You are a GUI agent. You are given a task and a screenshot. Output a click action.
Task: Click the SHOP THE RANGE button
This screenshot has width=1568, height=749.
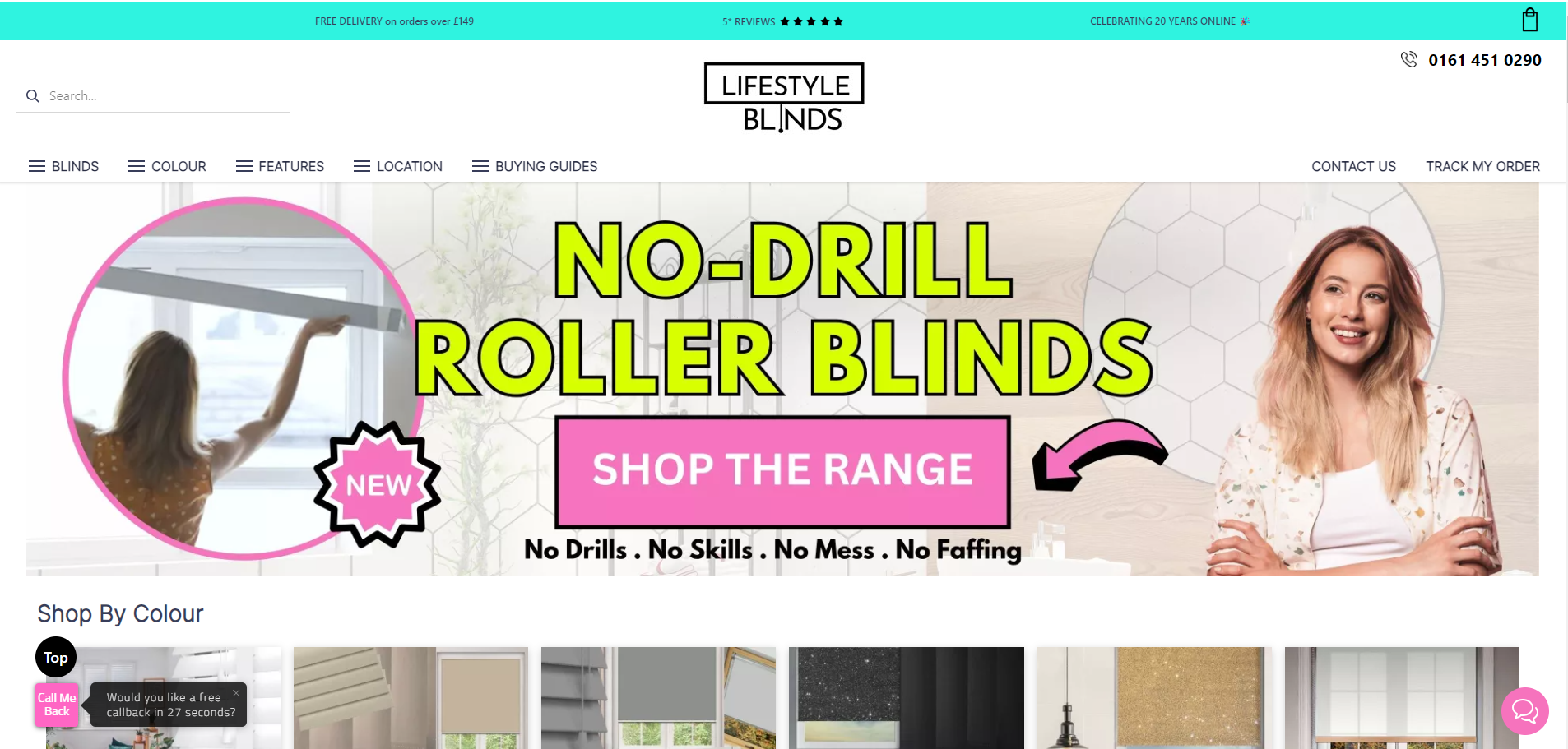(782, 472)
